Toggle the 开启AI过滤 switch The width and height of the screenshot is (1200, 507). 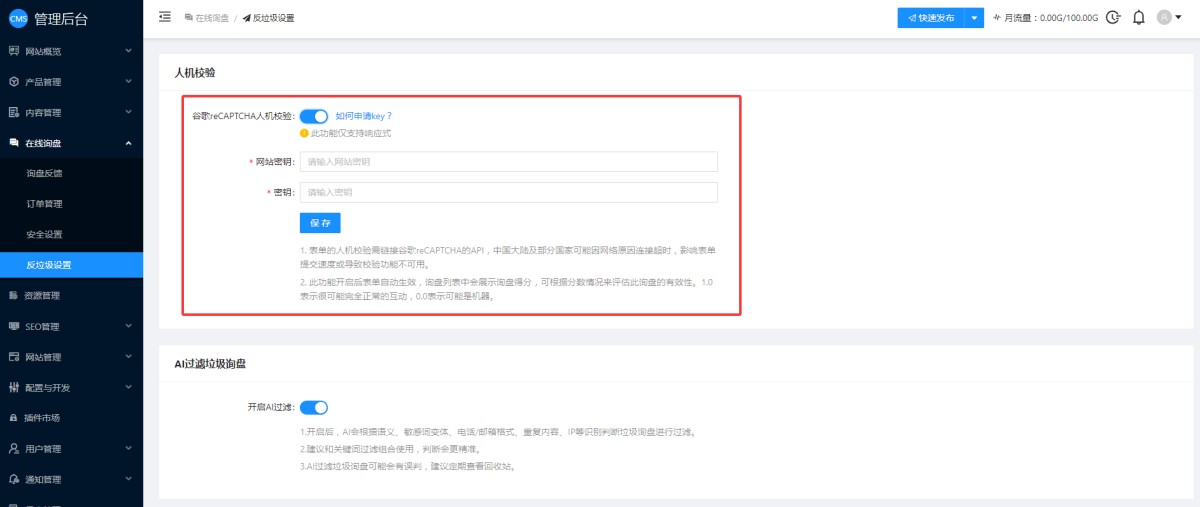click(314, 407)
